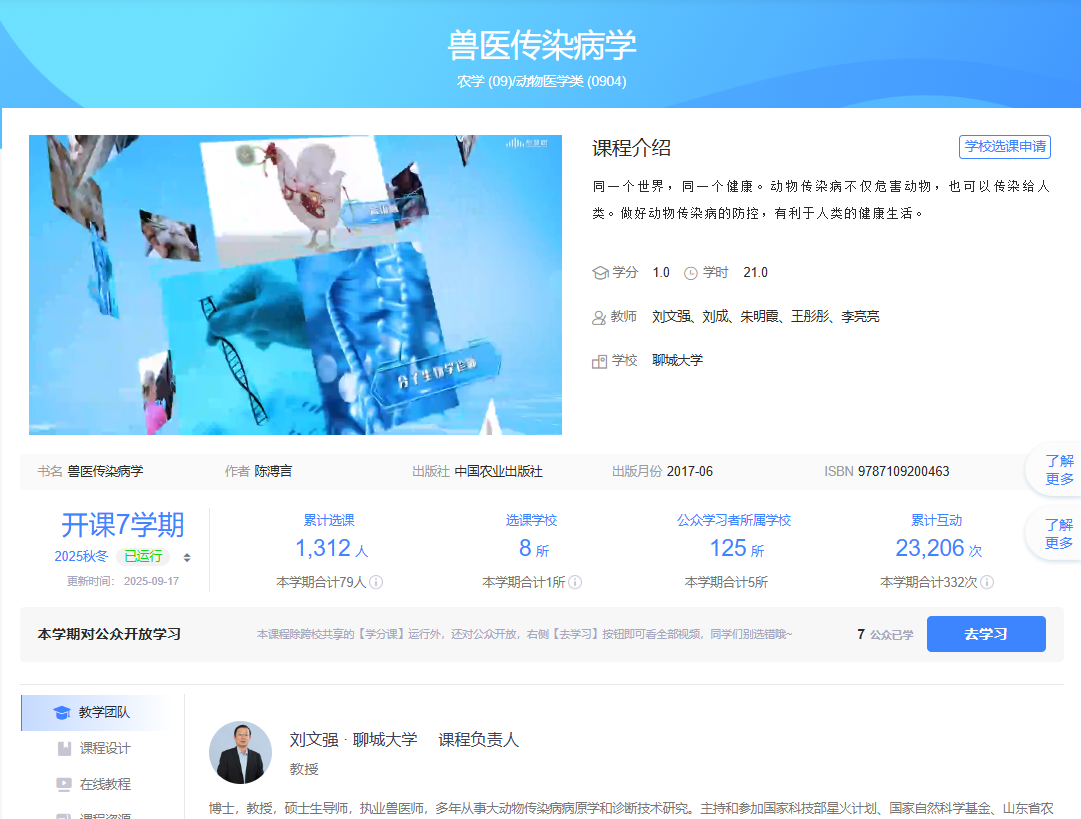This screenshot has width=1081, height=819.
Task: Open 课程设计 sidebar section
Action: point(104,748)
